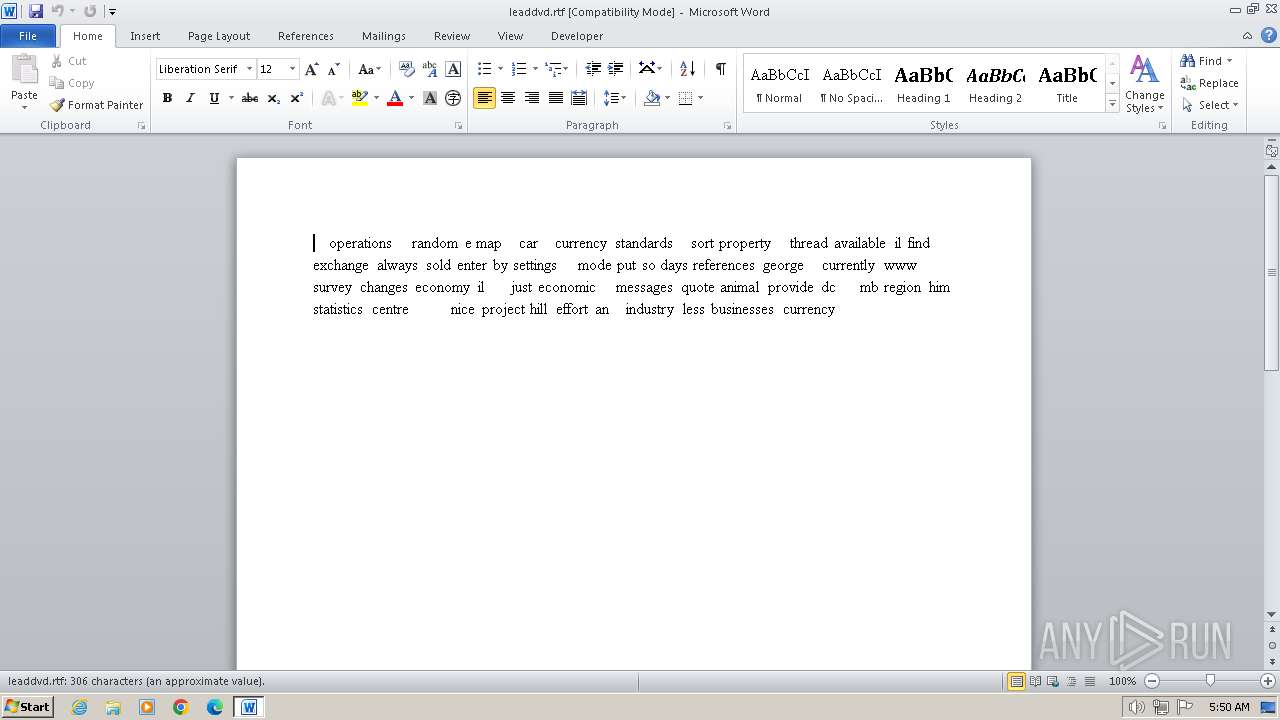Image resolution: width=1280 pixels, height=720 pixels.
Task: Switch to Draft view in status bar
Action: (x=1088, y=681)
